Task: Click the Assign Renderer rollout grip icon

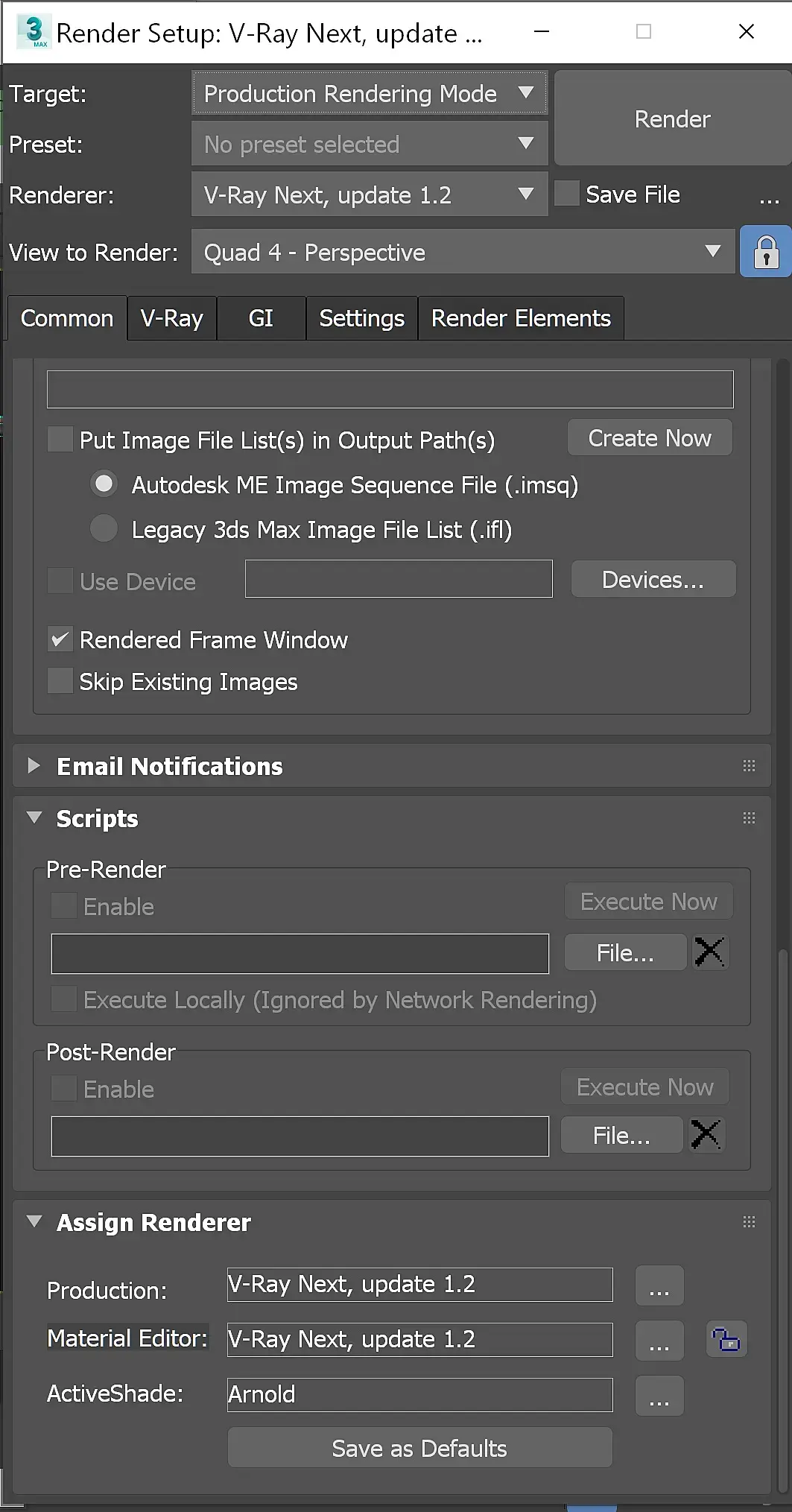Action: click(749, 1222)
